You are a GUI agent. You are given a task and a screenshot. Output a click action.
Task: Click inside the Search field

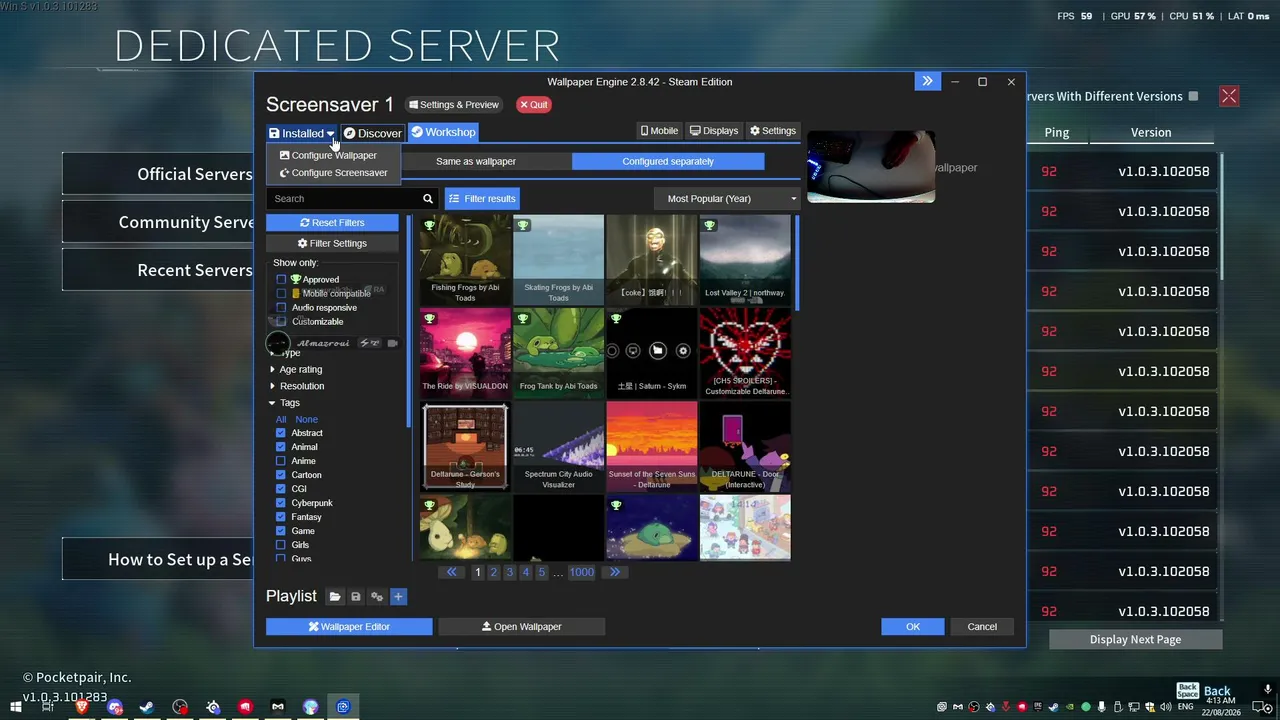point(343,199)
